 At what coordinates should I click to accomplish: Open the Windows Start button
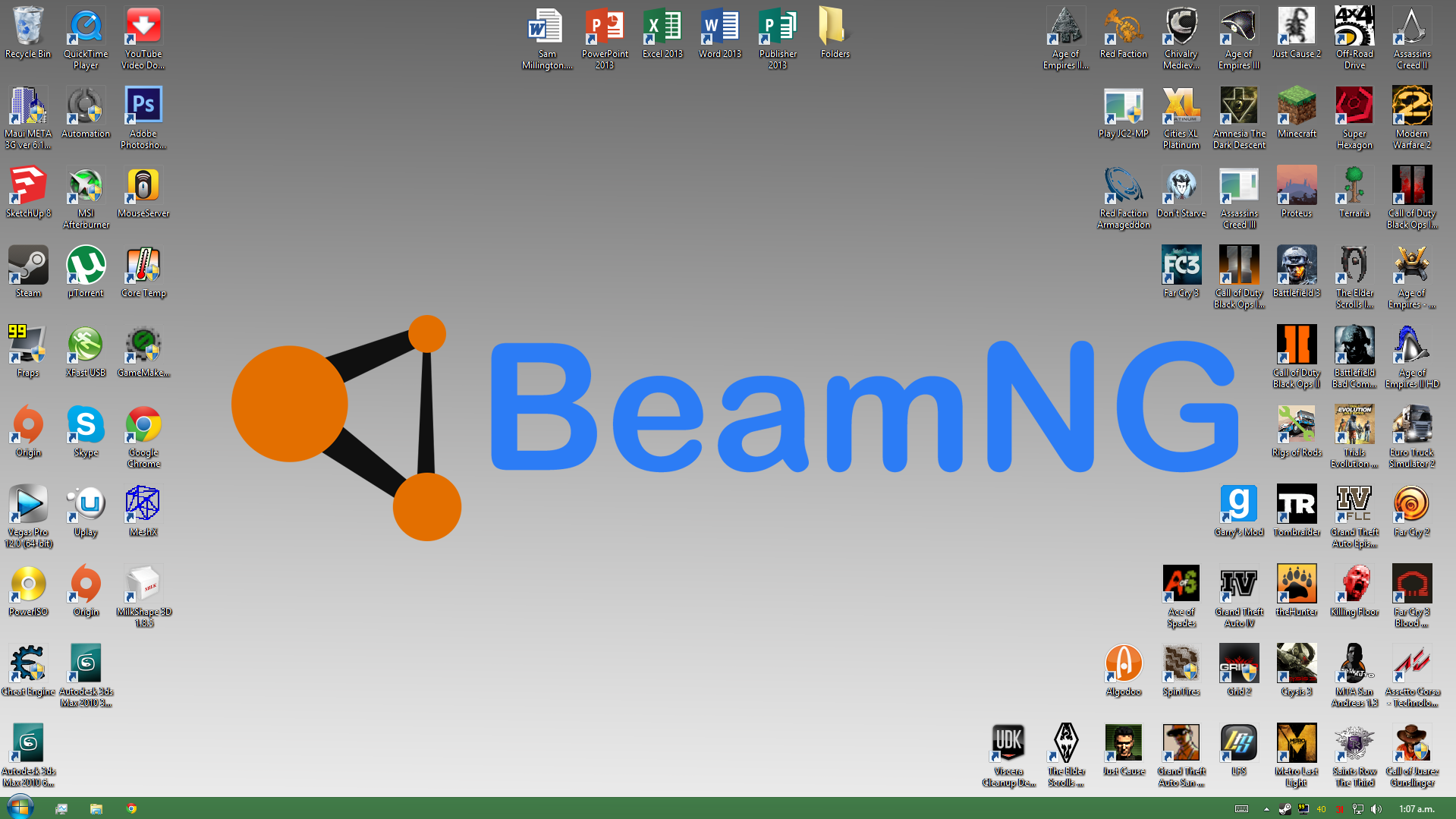[x=20, y=808]
